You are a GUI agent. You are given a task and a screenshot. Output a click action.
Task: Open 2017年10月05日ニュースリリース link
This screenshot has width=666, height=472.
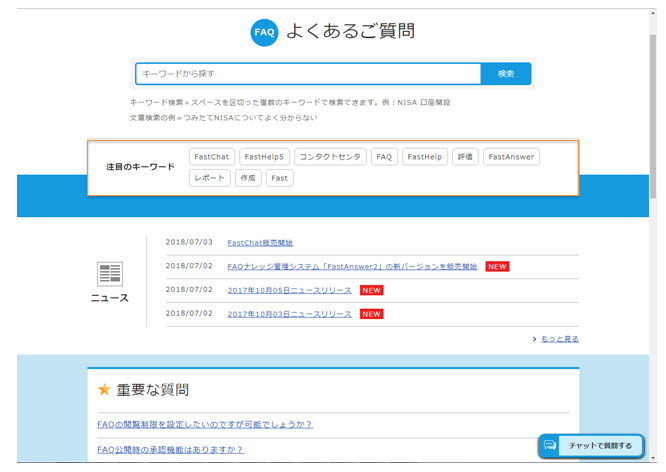tap(289, 290)
